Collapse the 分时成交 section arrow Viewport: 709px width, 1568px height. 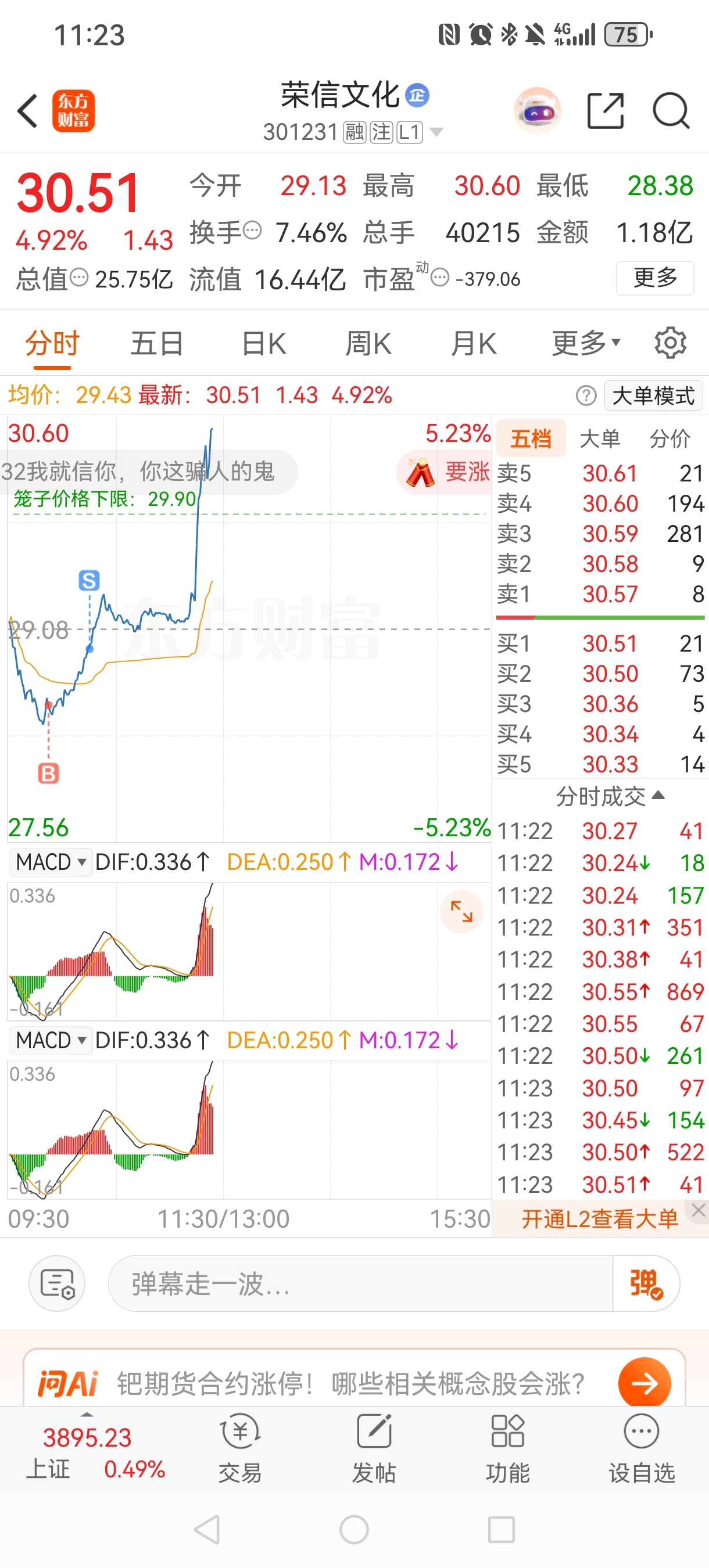[x=658, y=796]
